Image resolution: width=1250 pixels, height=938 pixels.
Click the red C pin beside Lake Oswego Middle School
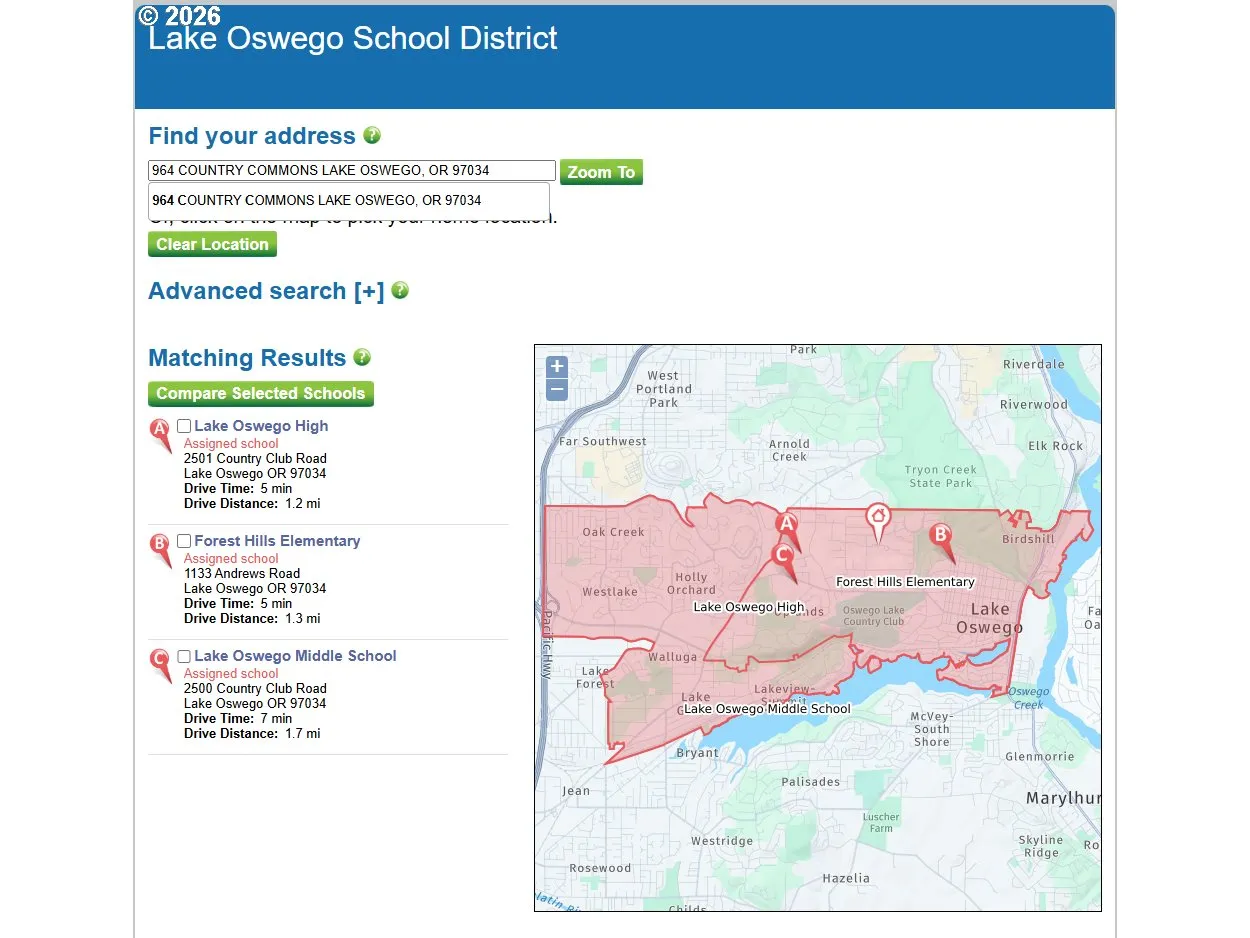click(160, 666)
